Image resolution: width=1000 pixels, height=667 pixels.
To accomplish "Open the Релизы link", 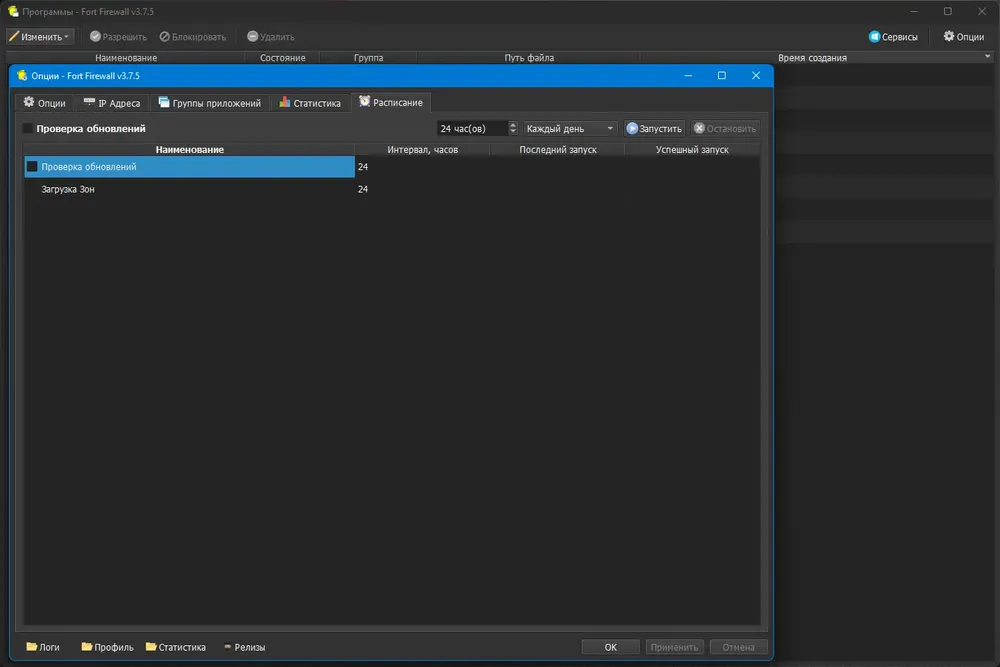I will point(244,647).
